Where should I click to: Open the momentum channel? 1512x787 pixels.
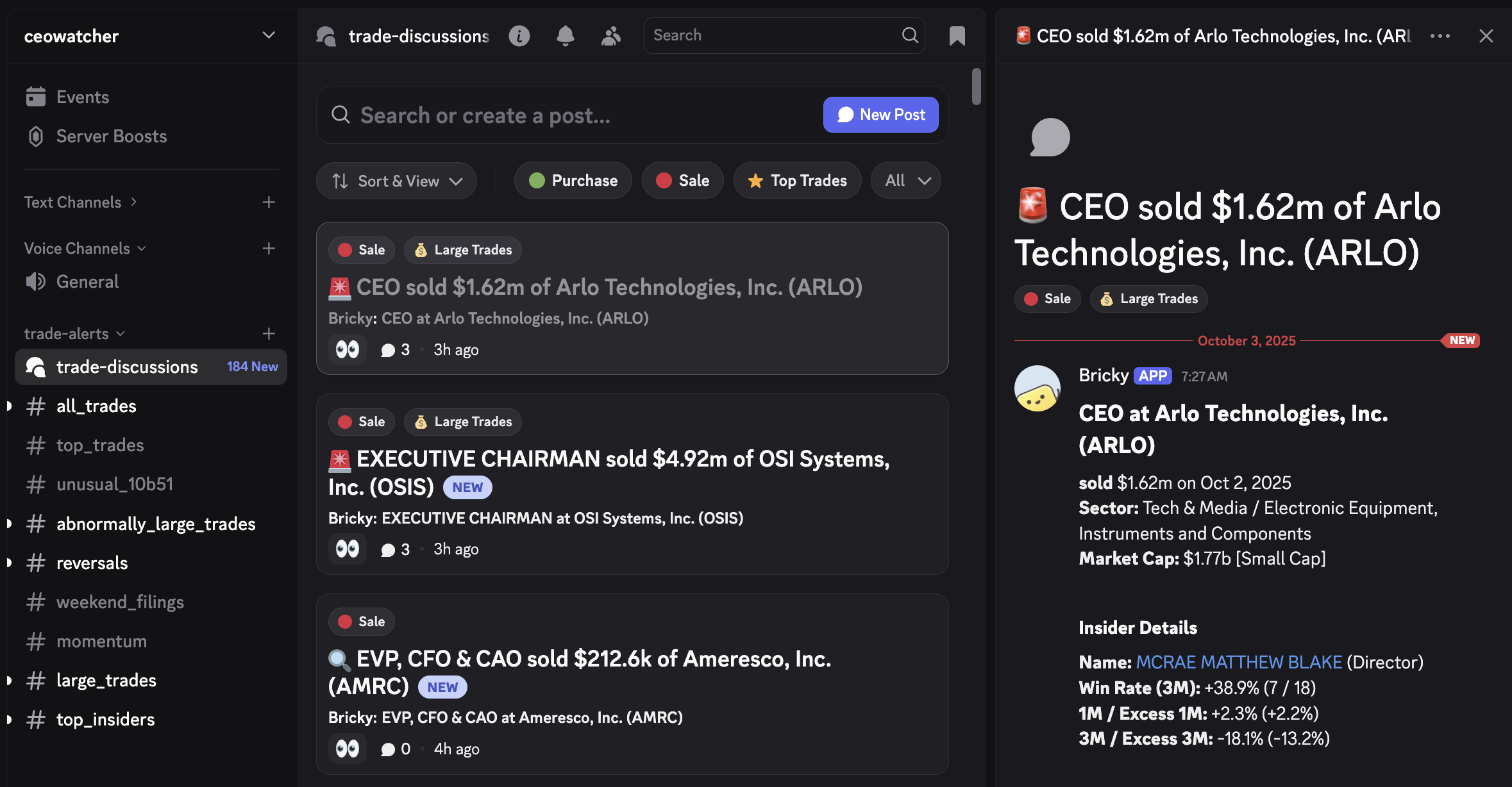tap(151, 641)
